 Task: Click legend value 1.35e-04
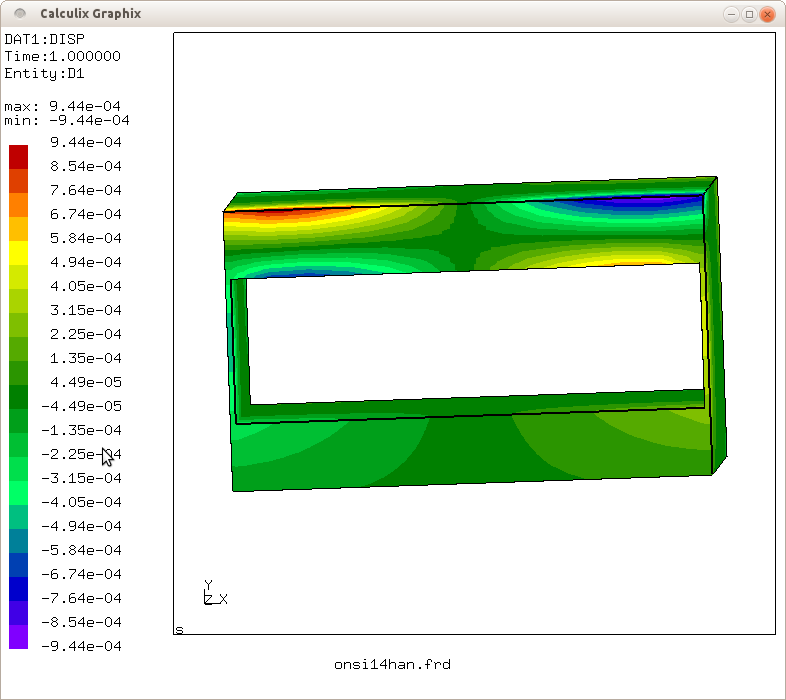pos(86,358)
